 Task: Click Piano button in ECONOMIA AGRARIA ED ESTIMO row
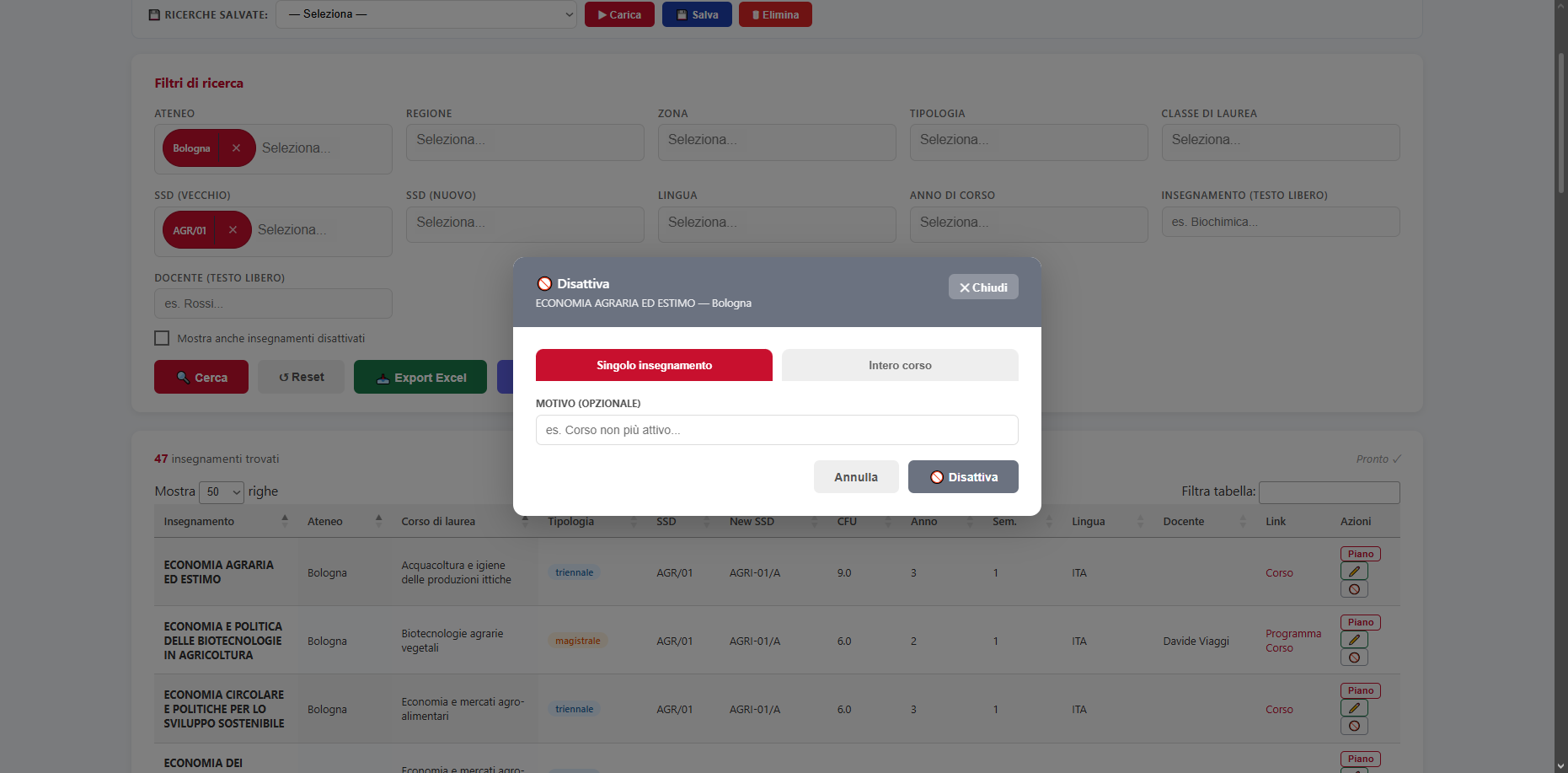coord(1360,554)
